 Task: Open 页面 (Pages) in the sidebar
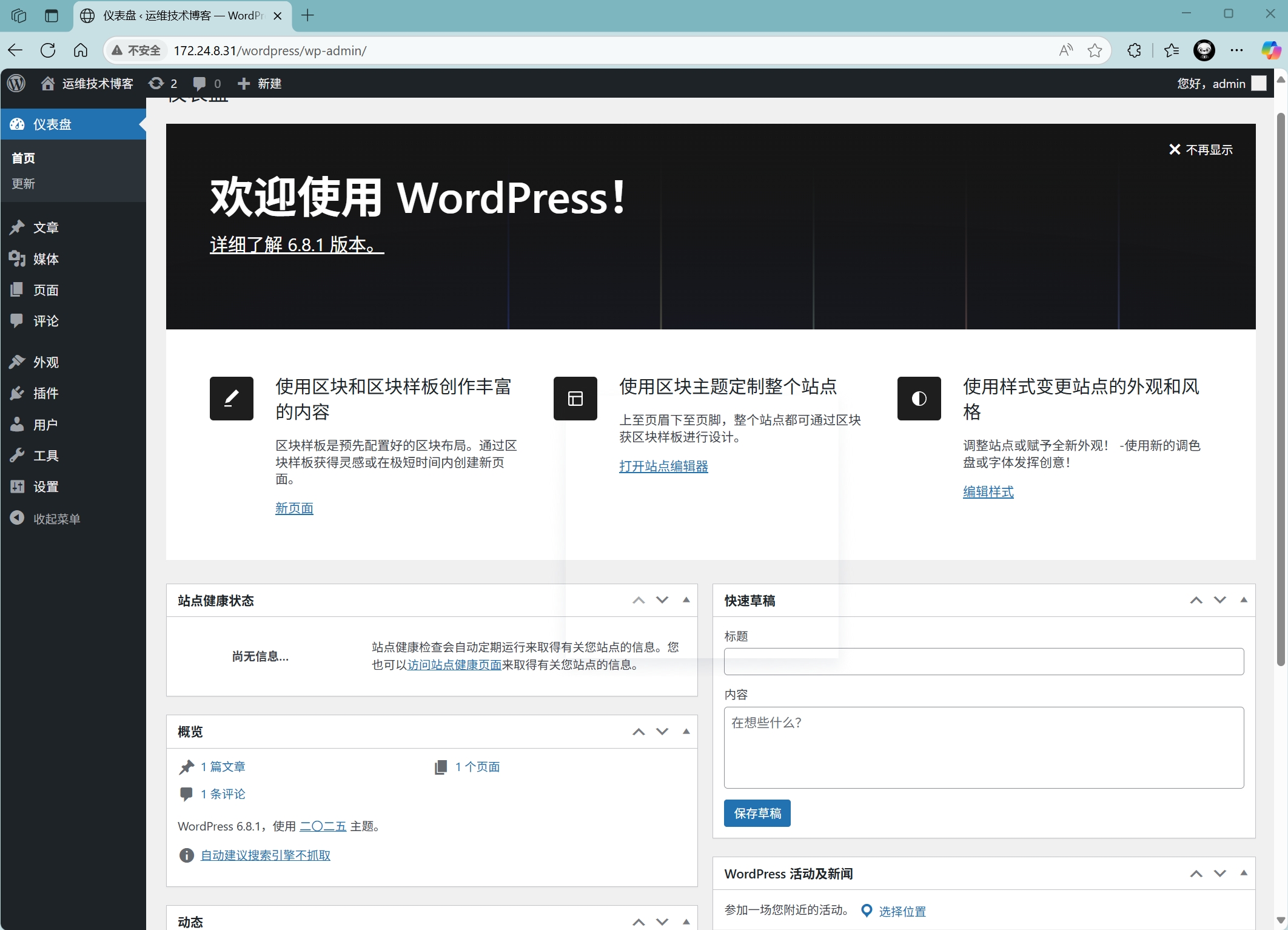click(73, 289)
